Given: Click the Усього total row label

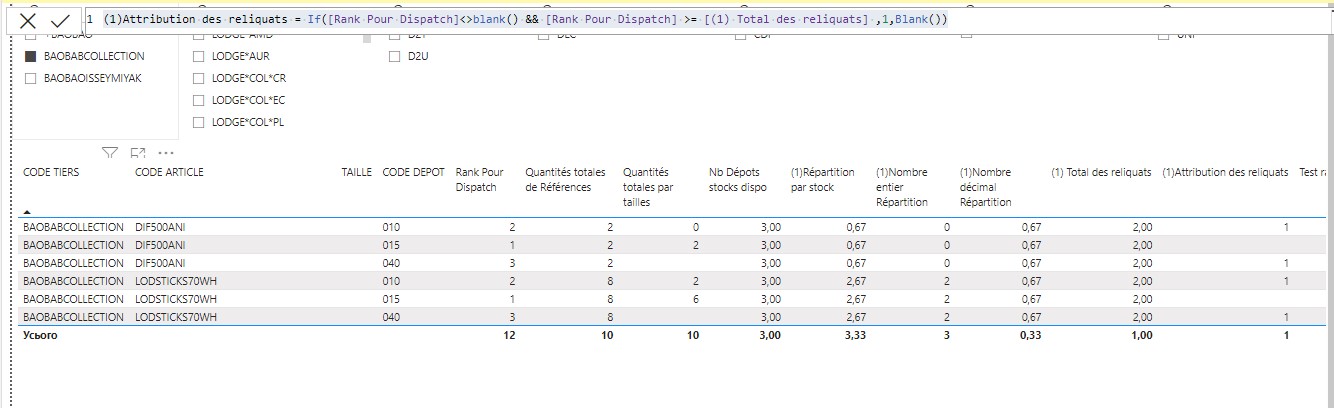Looking at the screenshot, I should (40, 335).
